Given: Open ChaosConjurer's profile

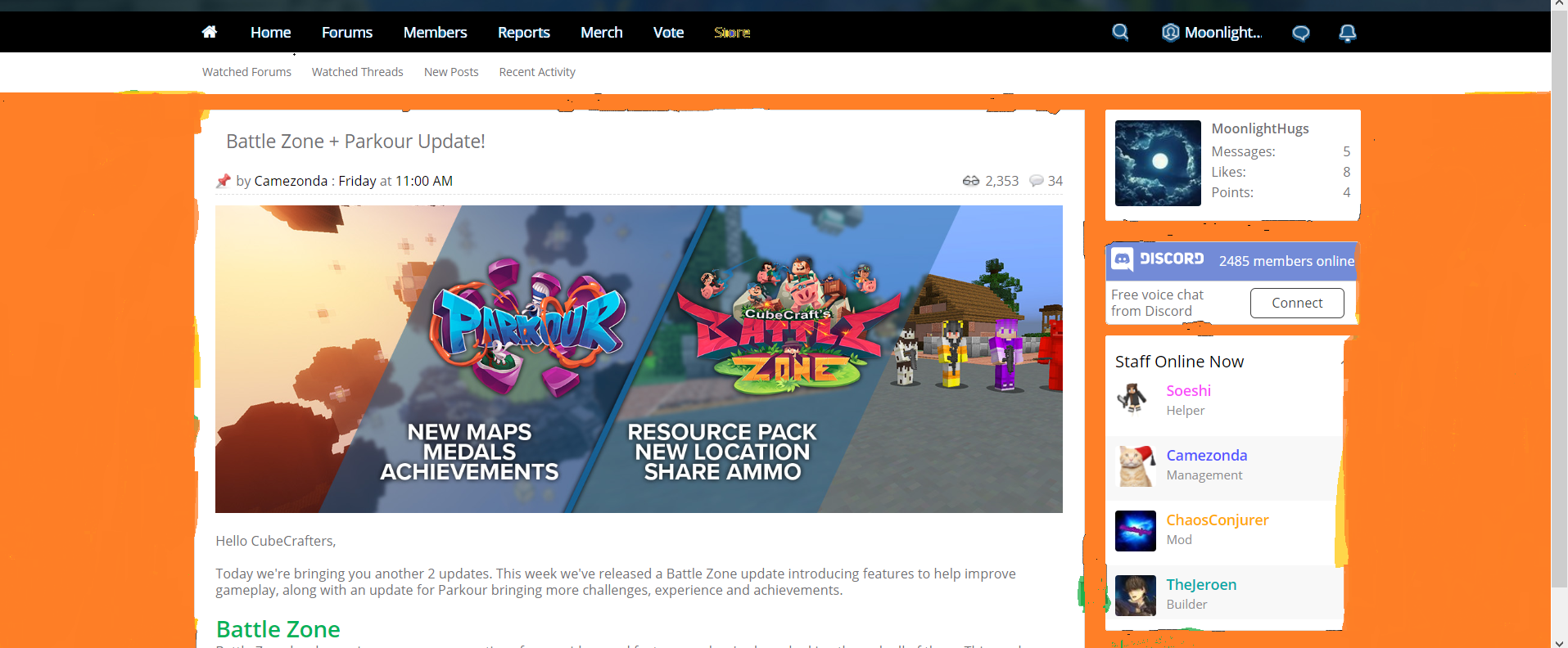Looking at the screenshot, I should click(x=1217, y=520).
